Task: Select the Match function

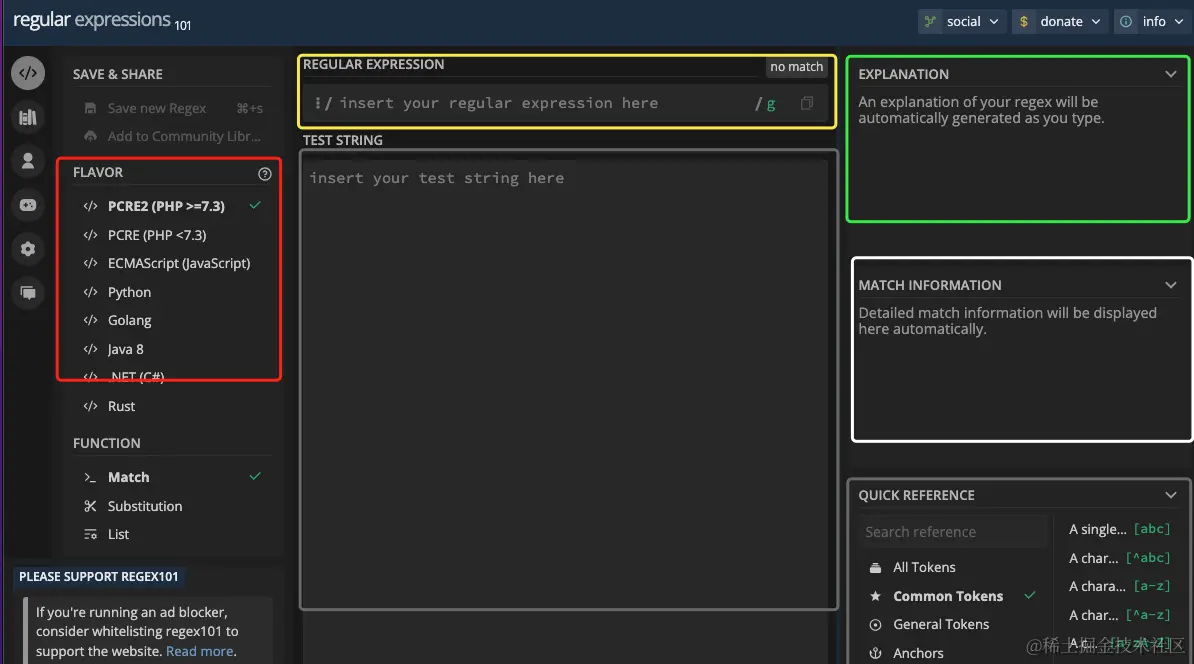Action: pyautogui.click(x=173, y=477)
